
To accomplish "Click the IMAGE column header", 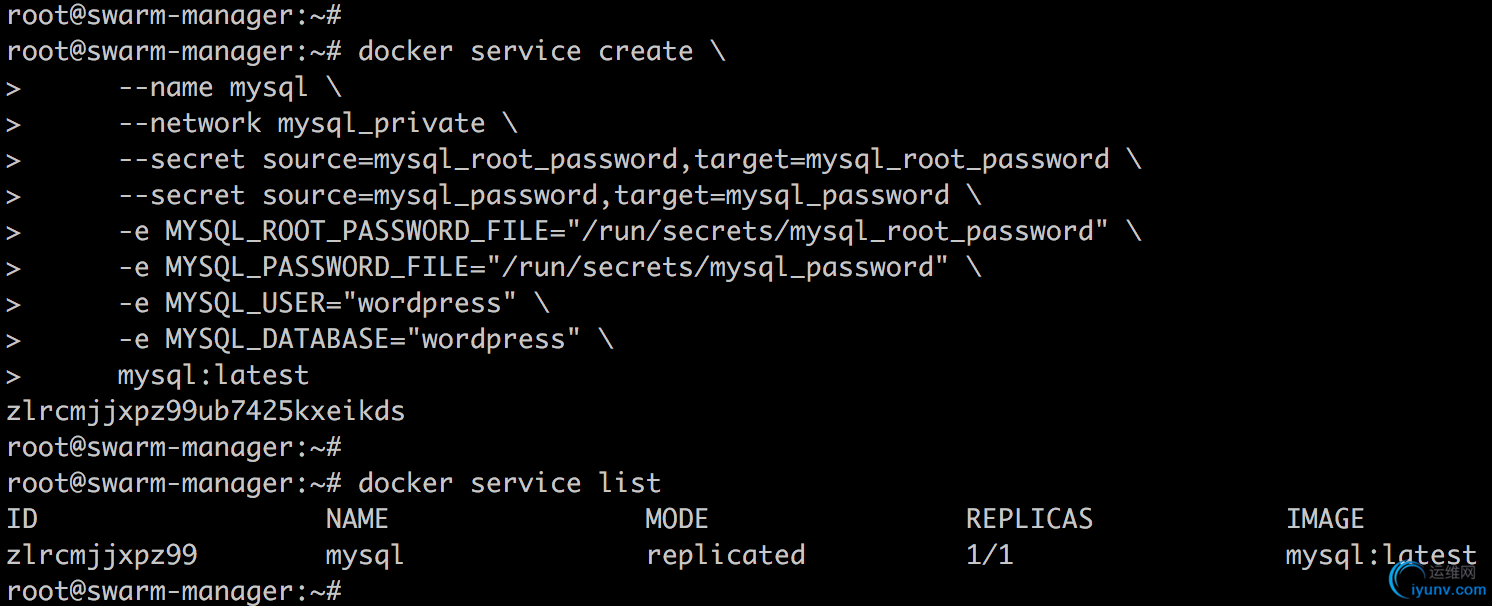I will [1325, 519].
